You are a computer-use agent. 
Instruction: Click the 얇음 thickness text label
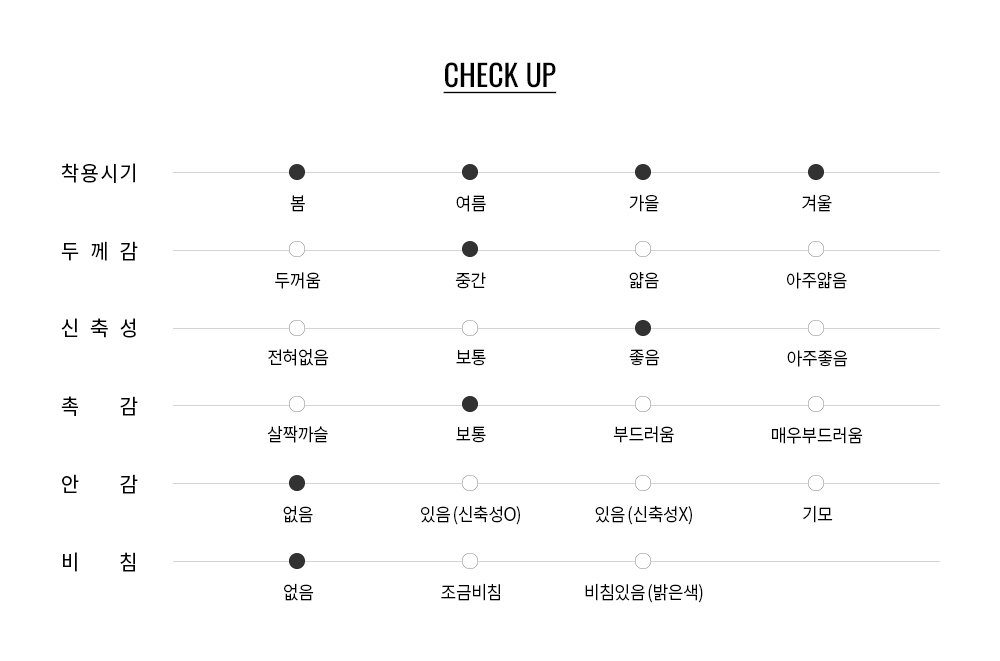(x=643, y=281)
